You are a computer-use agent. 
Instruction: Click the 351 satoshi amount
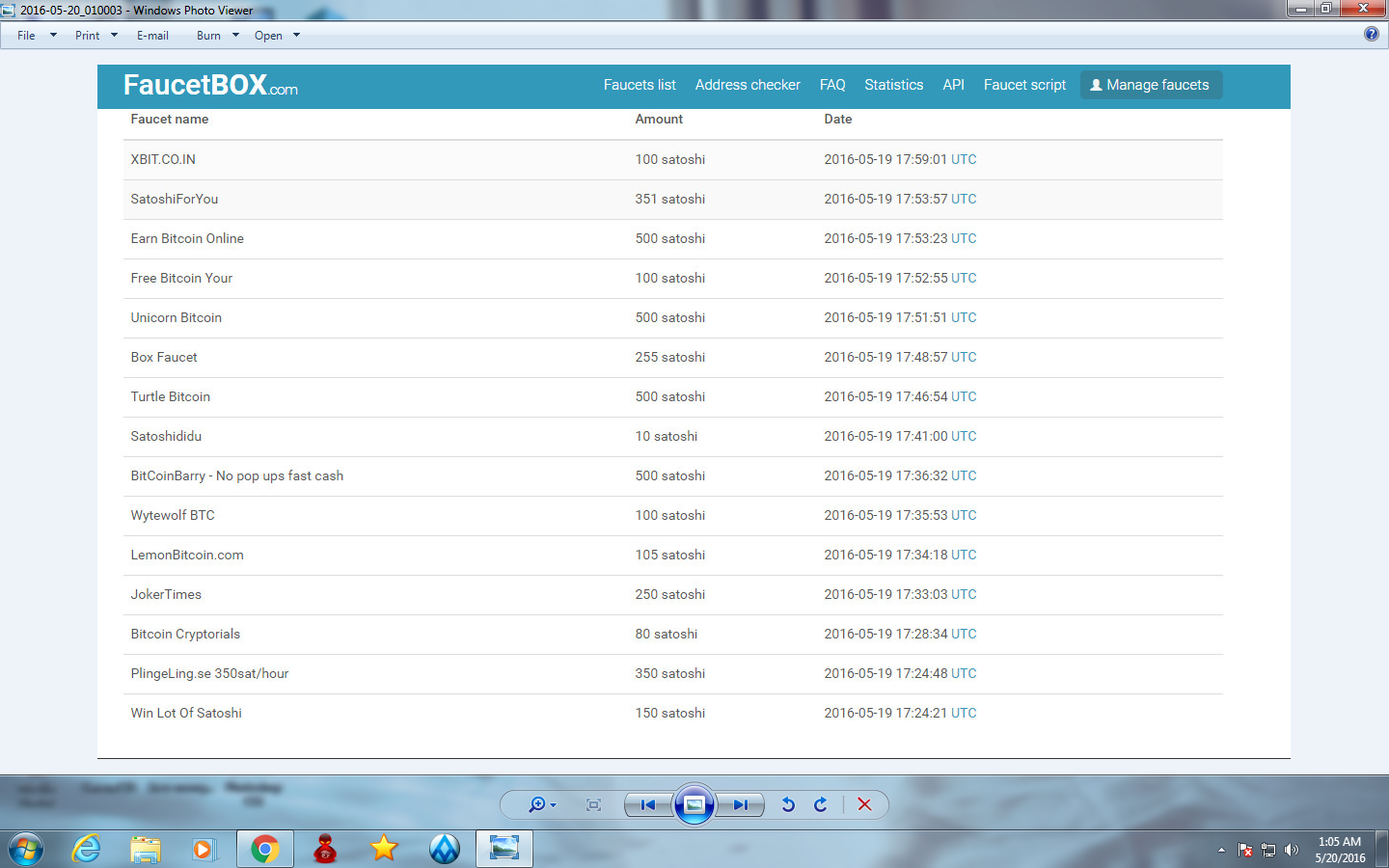point(670,199)
